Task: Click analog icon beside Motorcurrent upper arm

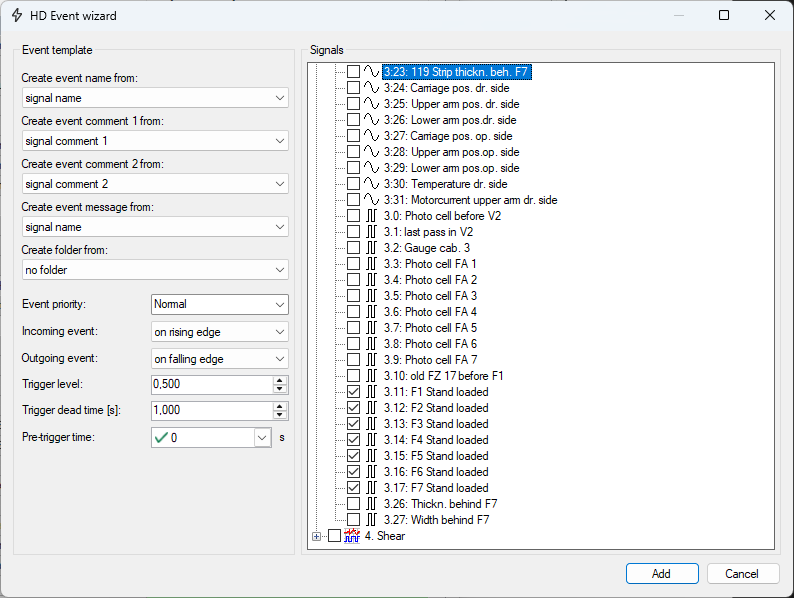Action: [371, 200]
